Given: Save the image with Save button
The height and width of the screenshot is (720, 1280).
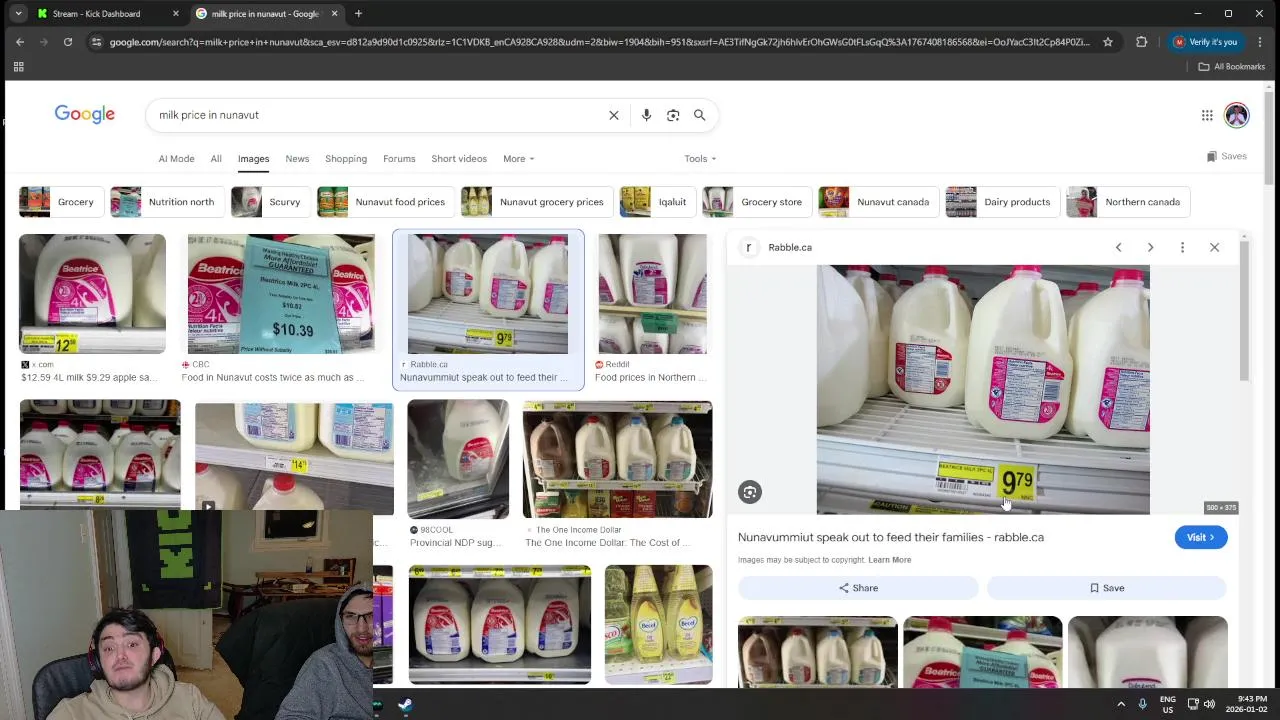Looking at the screenshot, I should tap(1106, 588).
